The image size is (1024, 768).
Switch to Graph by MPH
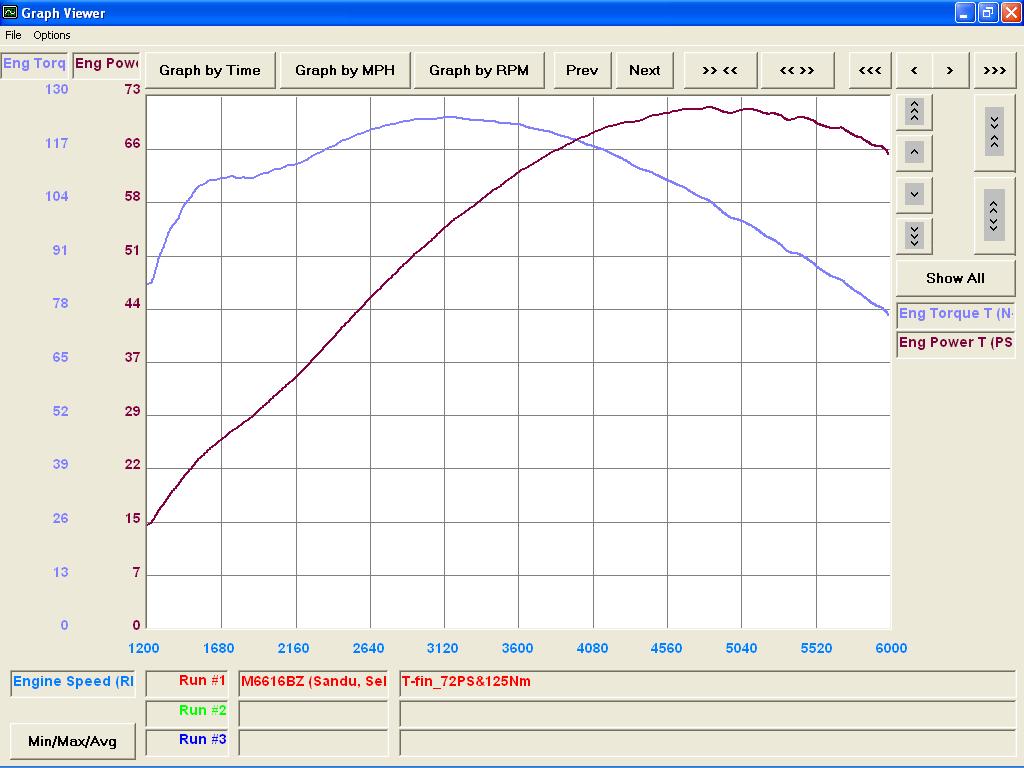[x=345, y=70]
